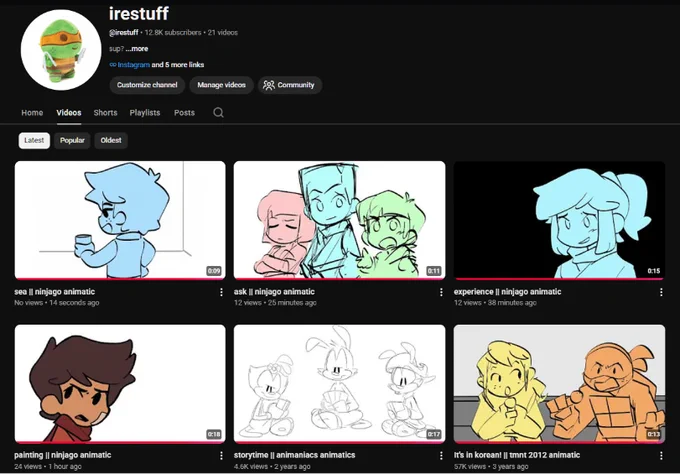Image resolution: width=680 pixels, height=474 pixels.
Task: Click the irestuff channel avatar
Action: (x=61, y=50)
